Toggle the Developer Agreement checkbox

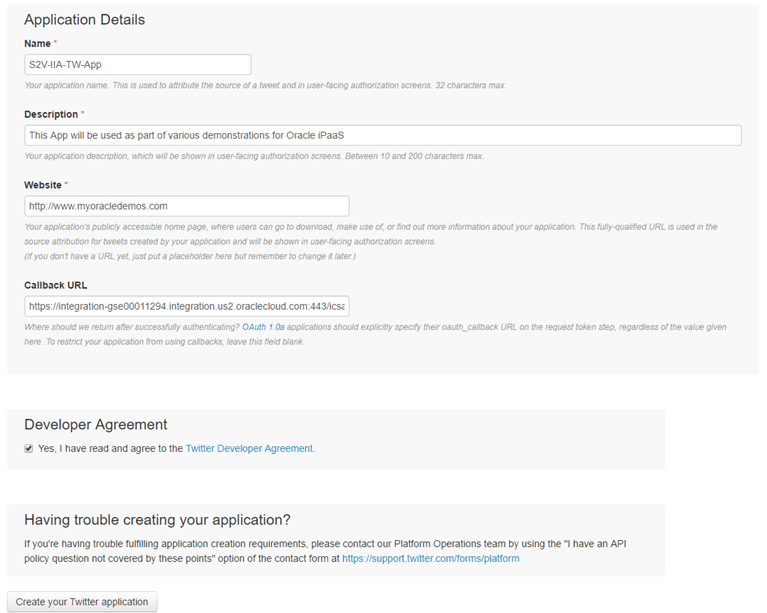[x=29, y=449]
